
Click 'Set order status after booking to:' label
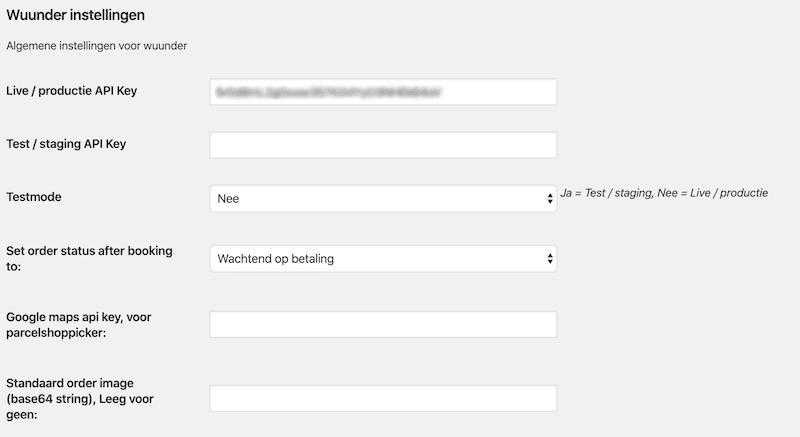(89, 259)
